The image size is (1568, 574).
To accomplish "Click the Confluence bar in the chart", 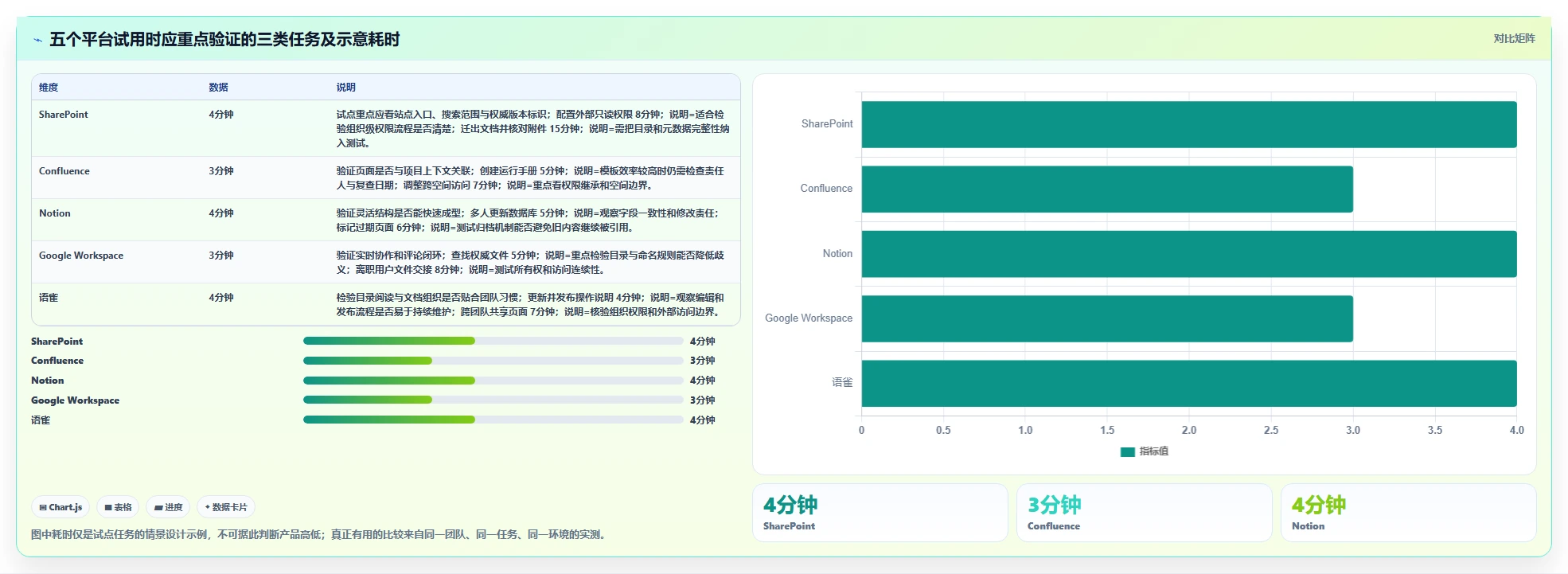I will (x=1107, y=189).
